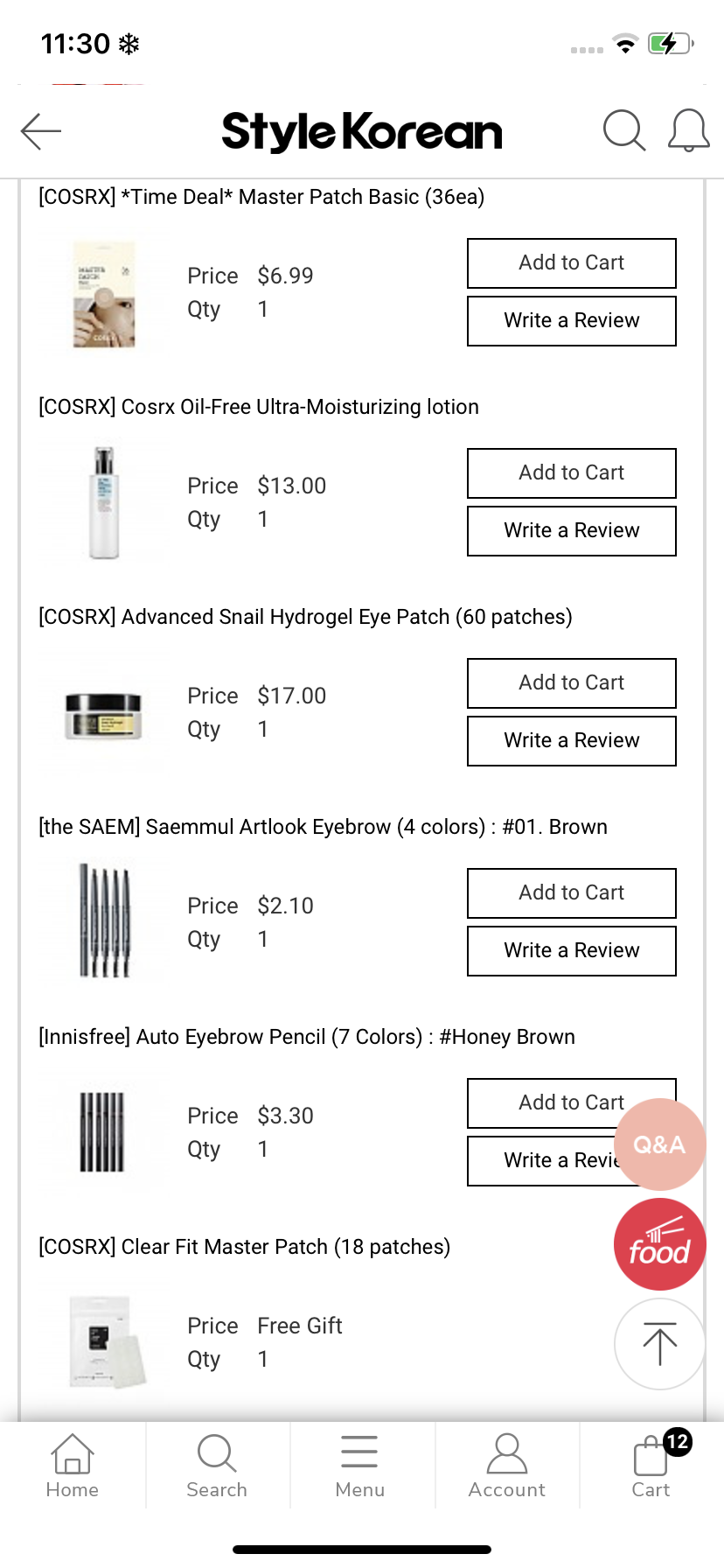Open the Search tab in bottom bar

tap(217, 1465)
